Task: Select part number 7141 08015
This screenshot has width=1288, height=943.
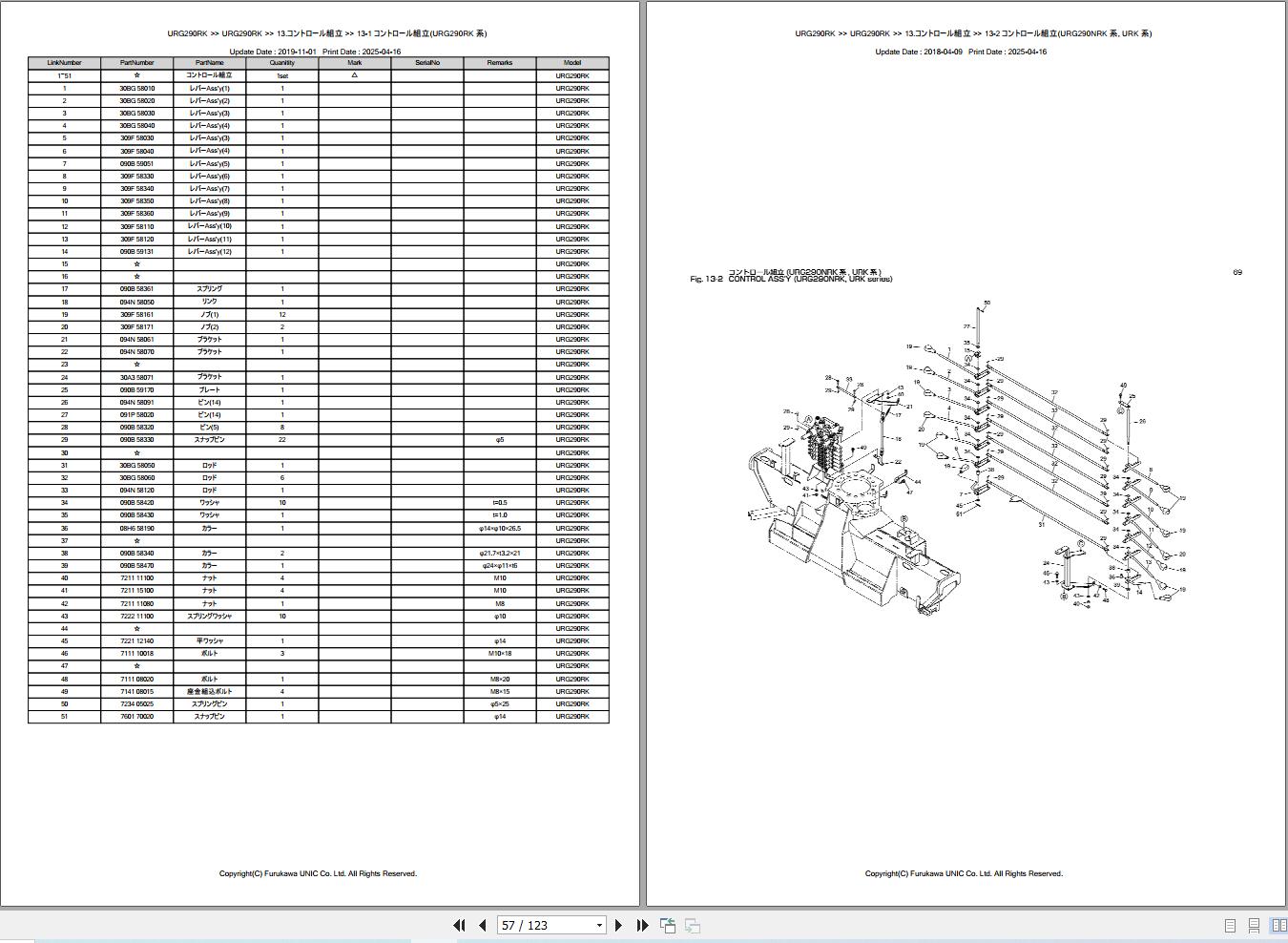Action: click(x=136, y=691)
